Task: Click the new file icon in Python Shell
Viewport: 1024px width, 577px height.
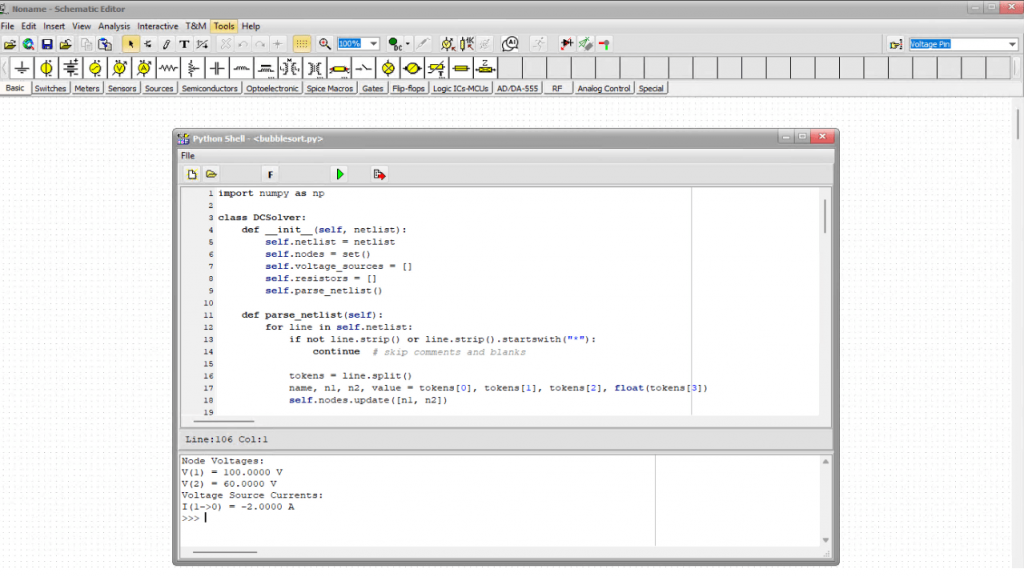Action: [192, 174]
